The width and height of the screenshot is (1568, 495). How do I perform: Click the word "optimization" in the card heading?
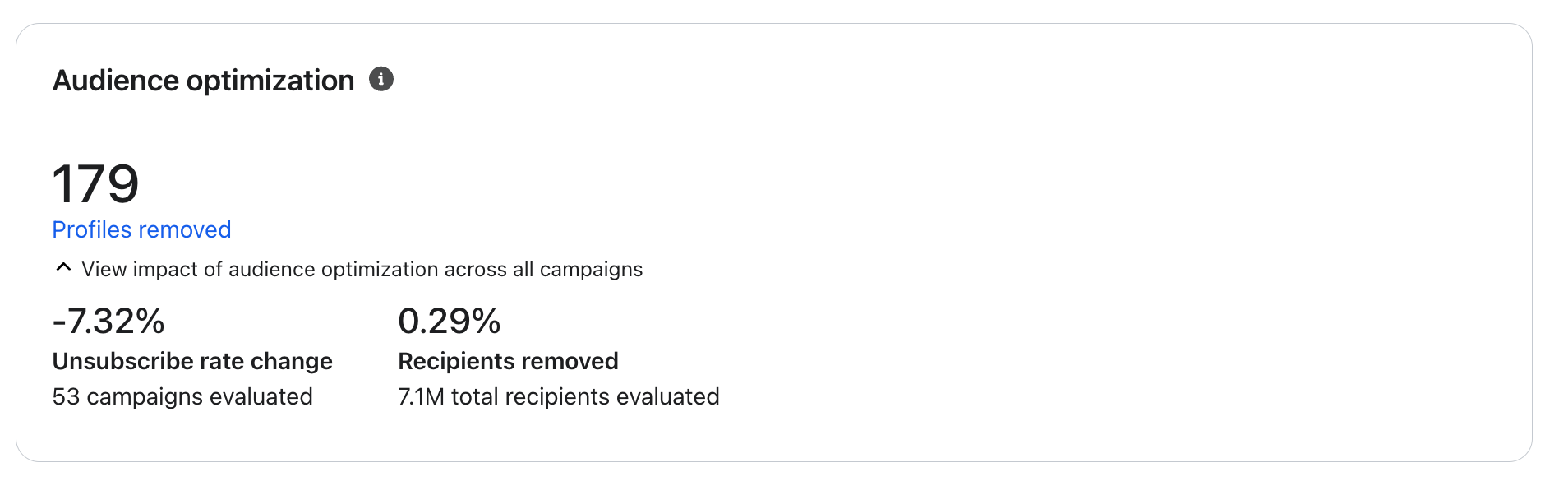tap(270, 81)
